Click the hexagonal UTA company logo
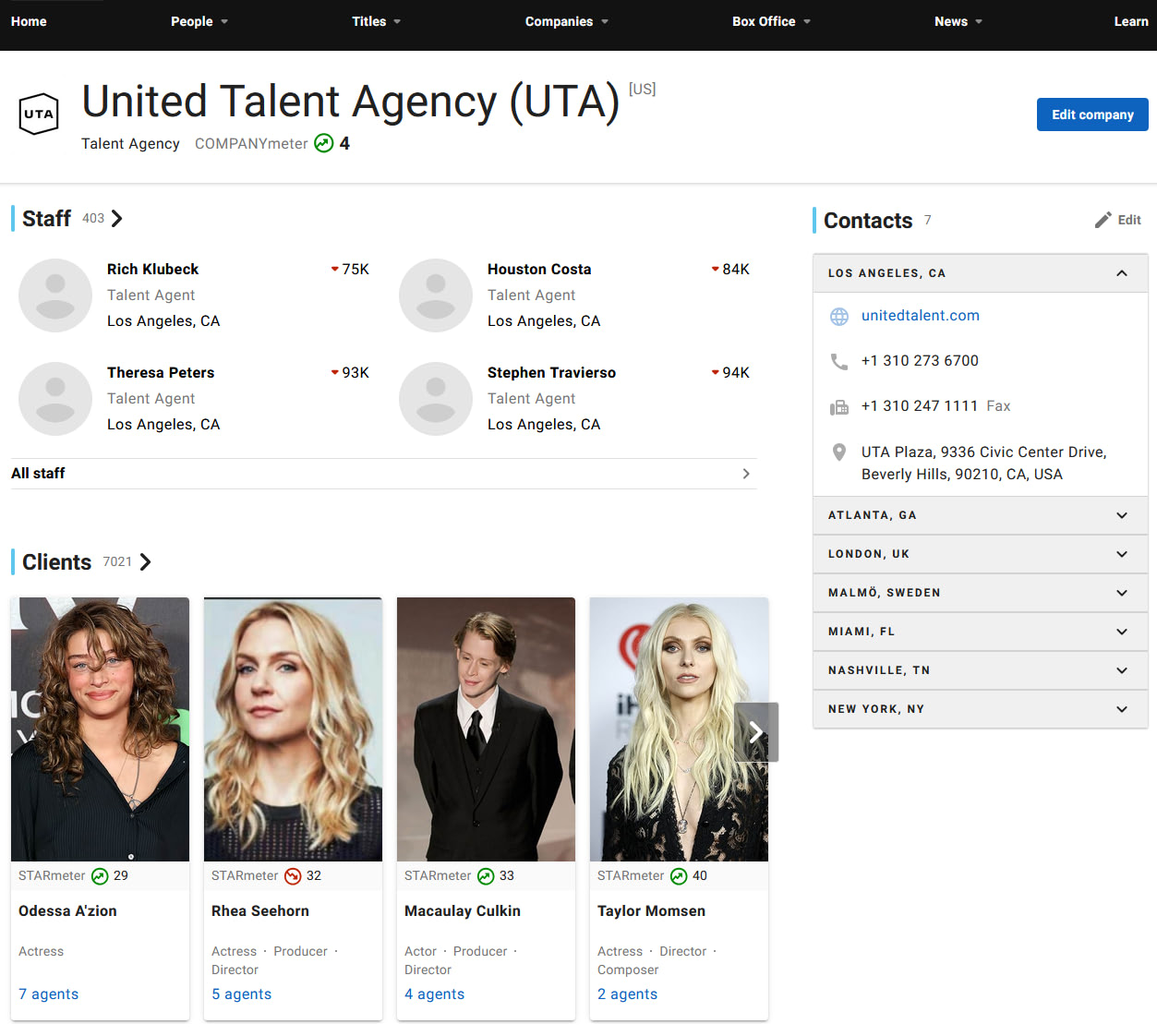Viewport: 1157px width, 1036px height. [x=38, y=114]
